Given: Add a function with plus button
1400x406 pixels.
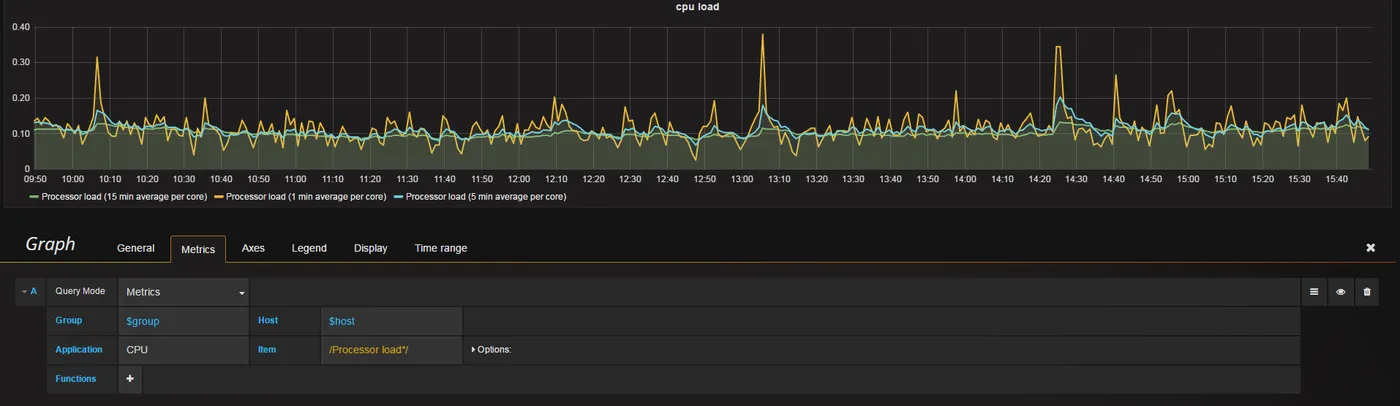Looking at the screenshot, I should click(130, 379).
